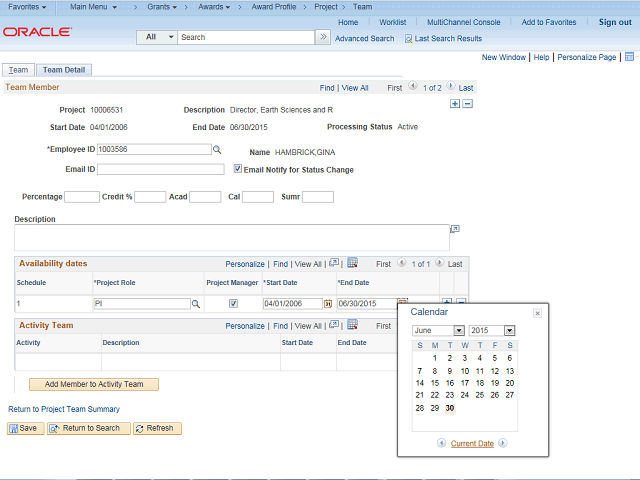This screenshot has width=640, height=480.
Task: Open the Project Role lookup magnifier
Action: point(196,303)
